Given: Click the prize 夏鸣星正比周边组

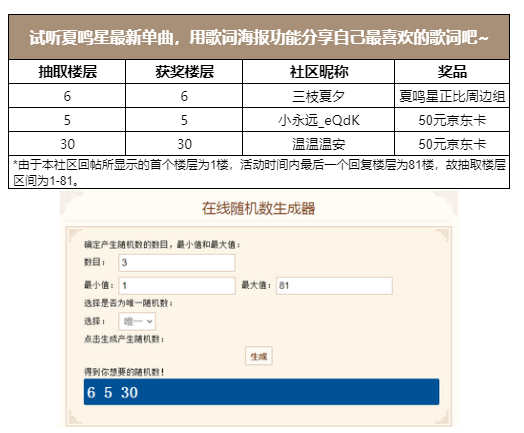Looking at the screenshot, I should [452, 96].
